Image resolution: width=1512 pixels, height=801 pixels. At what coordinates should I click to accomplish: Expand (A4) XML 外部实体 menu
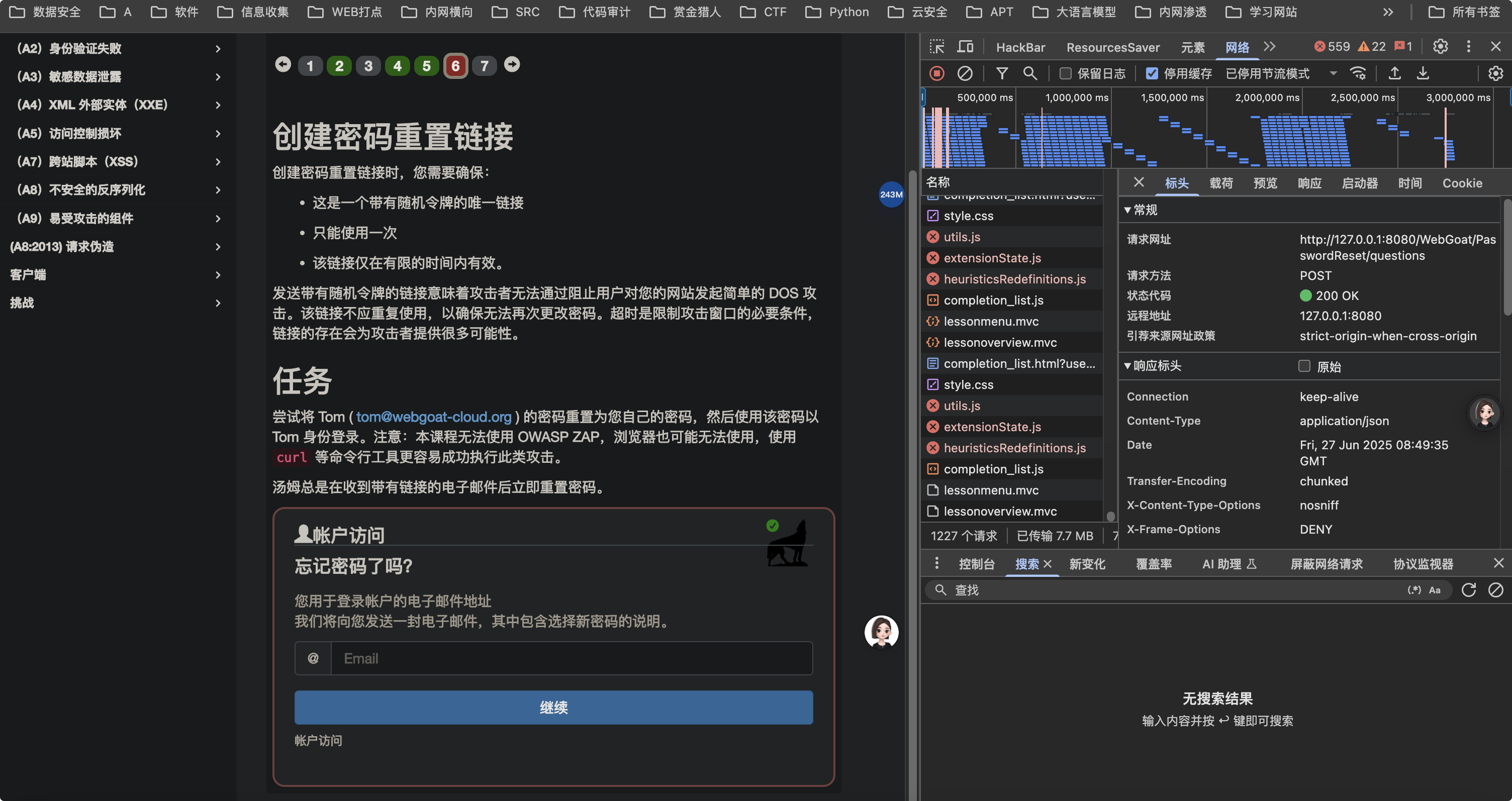point(118,105)
